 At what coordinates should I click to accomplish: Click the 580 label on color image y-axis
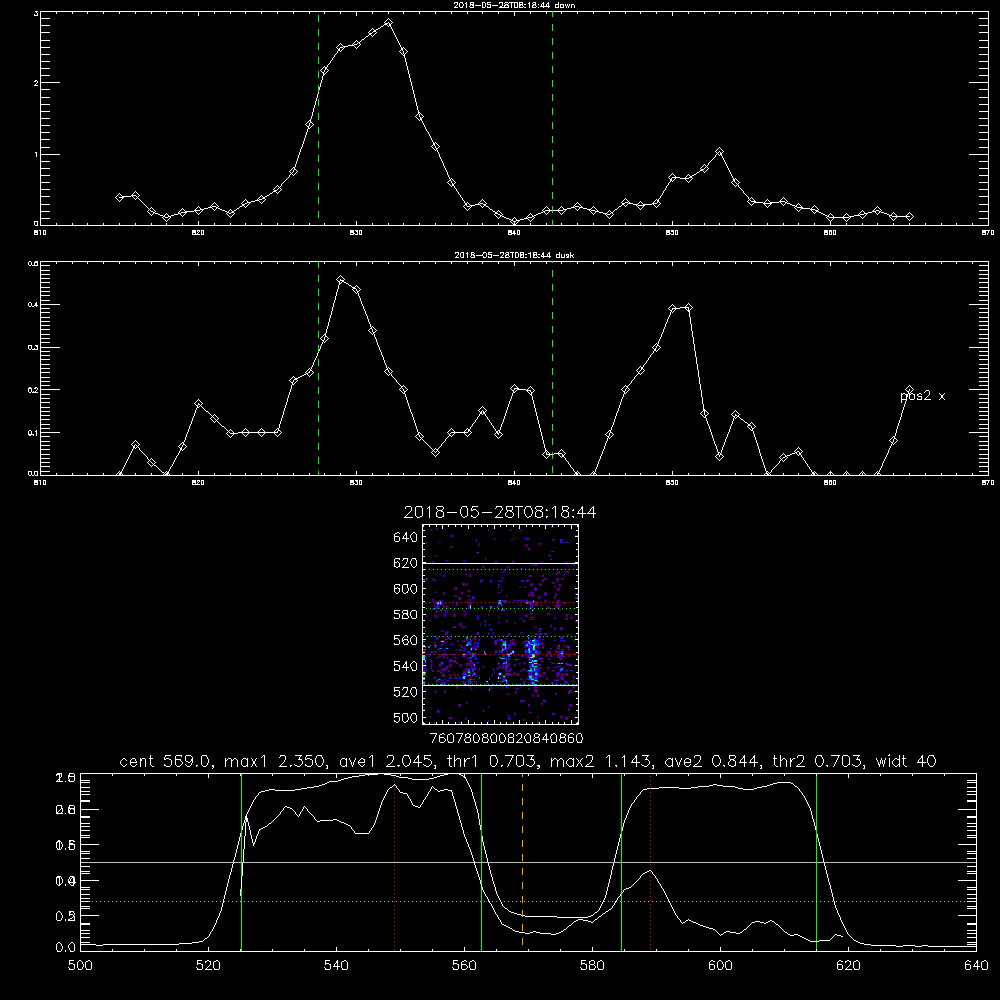coord(406,615)
